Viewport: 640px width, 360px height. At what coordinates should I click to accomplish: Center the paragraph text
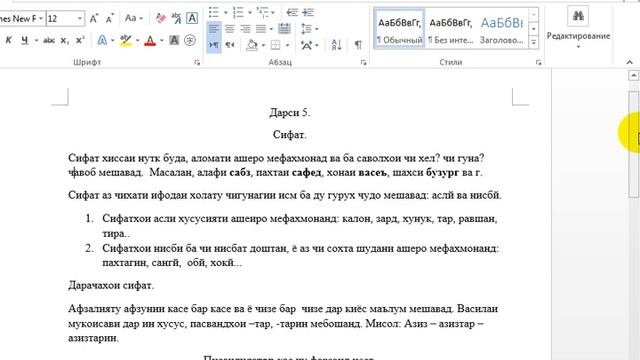230,29
